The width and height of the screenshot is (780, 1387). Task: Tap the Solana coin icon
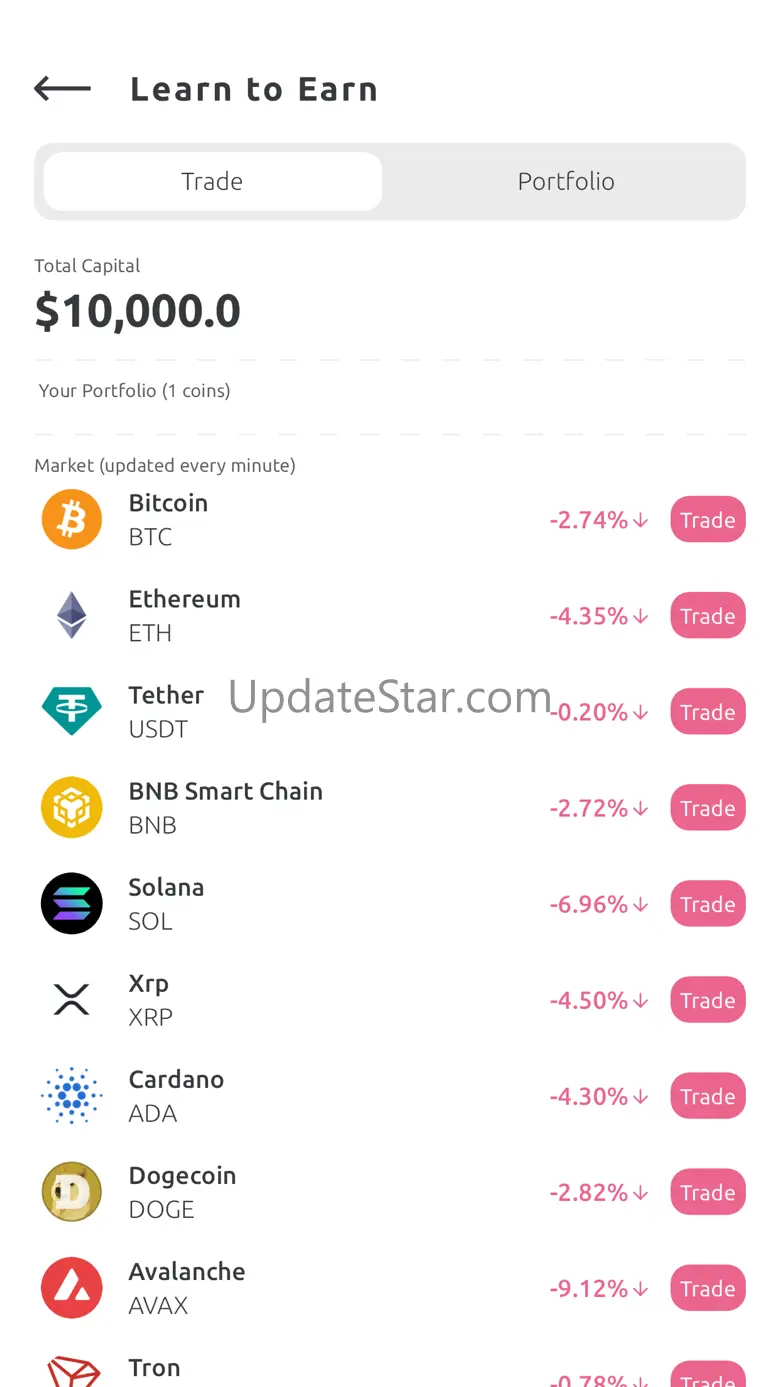click(x=72, y=903)
